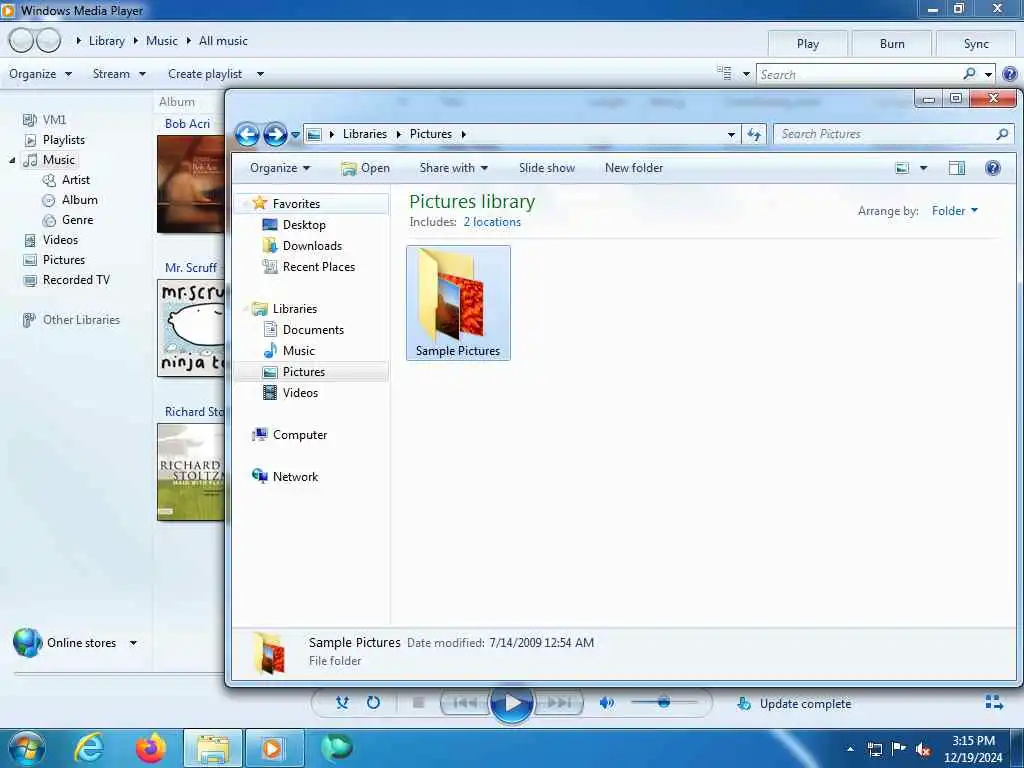Open the Online stores dropdown arrow
The image size is (1024, 768).
(x=133, y=643)
